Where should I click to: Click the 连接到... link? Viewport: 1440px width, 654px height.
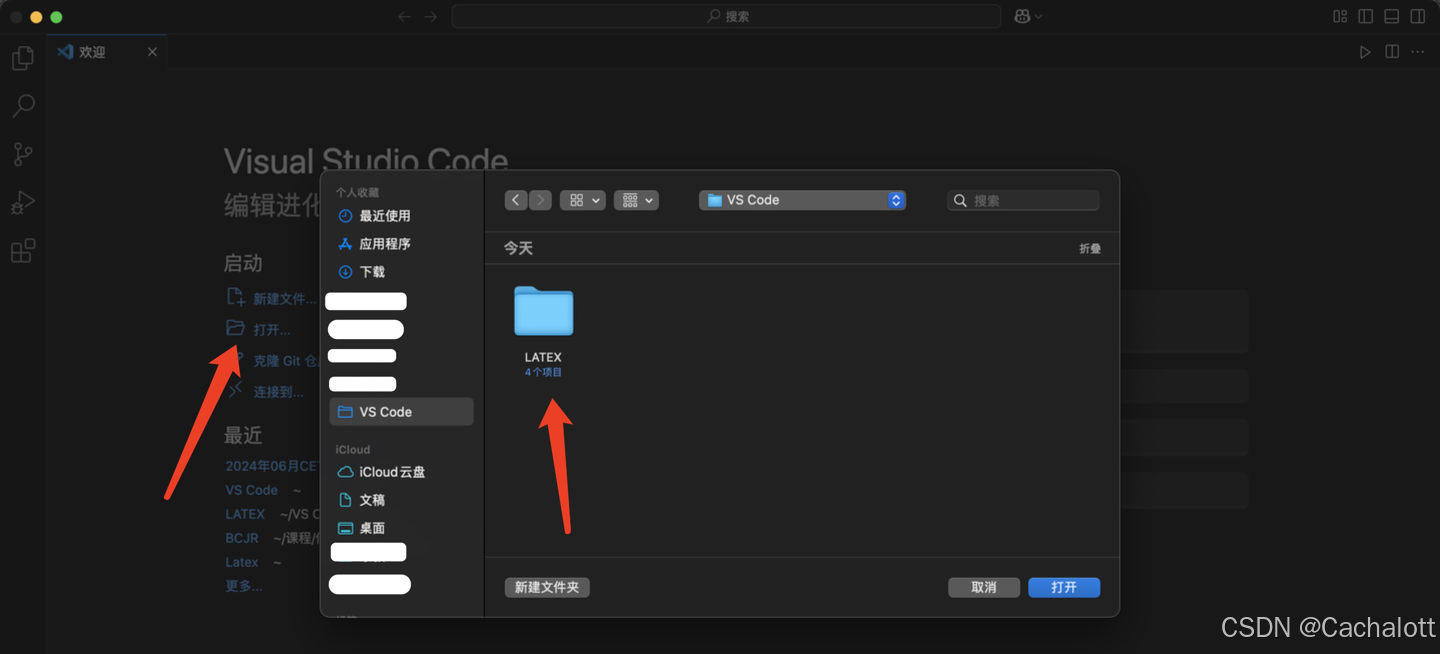(x=265, y=391)
